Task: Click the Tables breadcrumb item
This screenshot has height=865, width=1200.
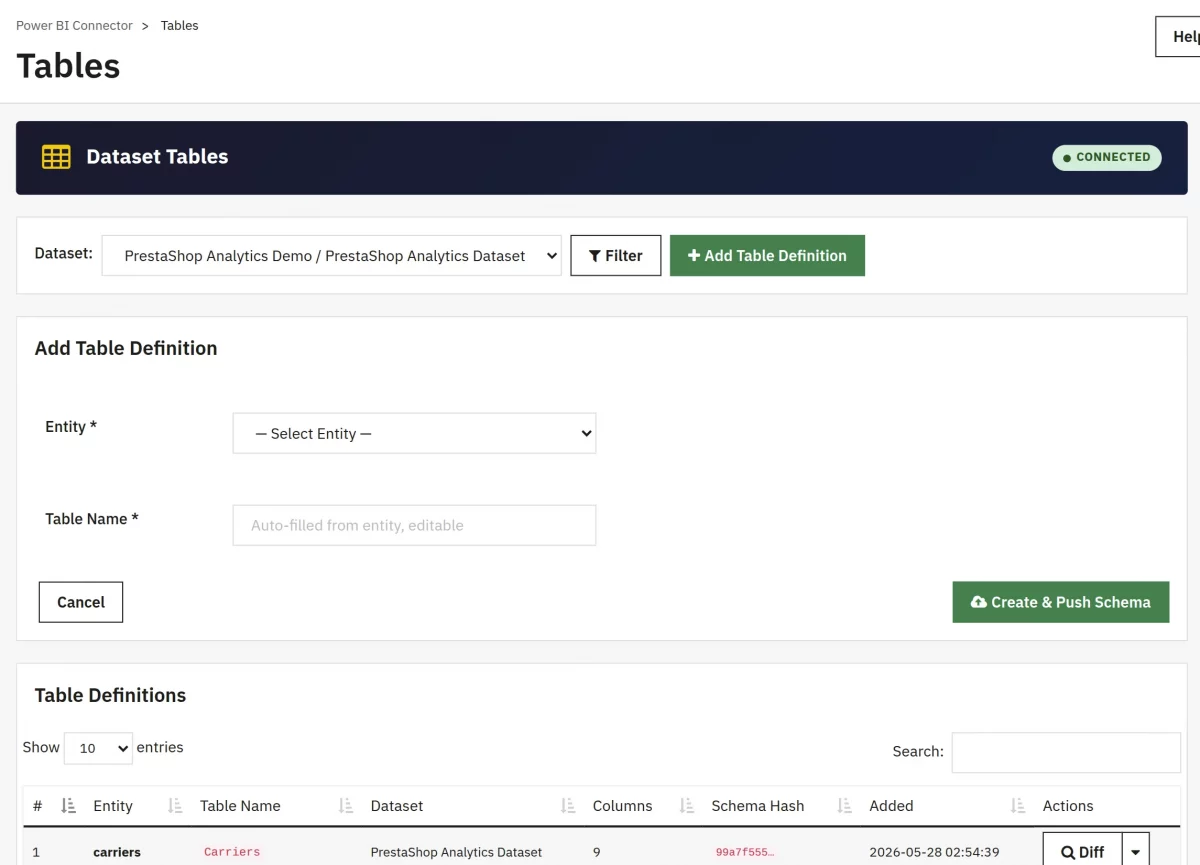Action: click(x=179, y=25)
